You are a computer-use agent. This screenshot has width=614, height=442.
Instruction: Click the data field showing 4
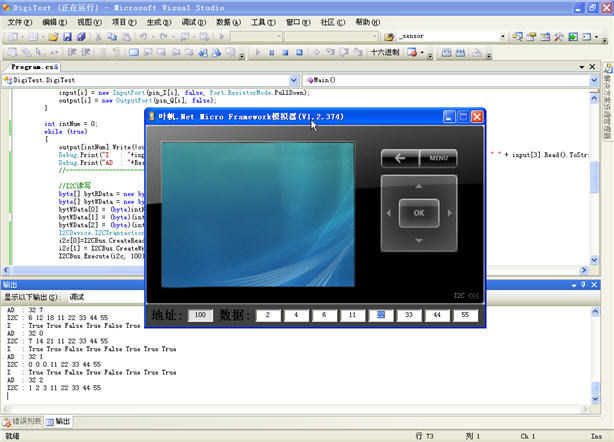[x=296, y=315]
